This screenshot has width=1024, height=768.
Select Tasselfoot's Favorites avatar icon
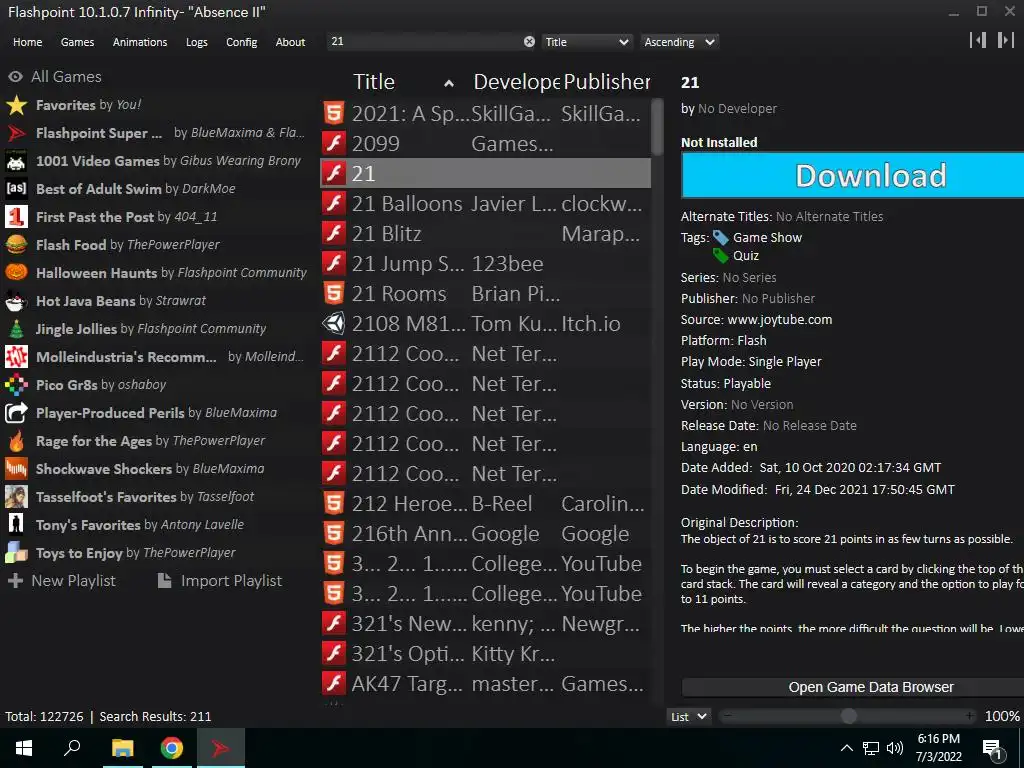tap(16, 497)
